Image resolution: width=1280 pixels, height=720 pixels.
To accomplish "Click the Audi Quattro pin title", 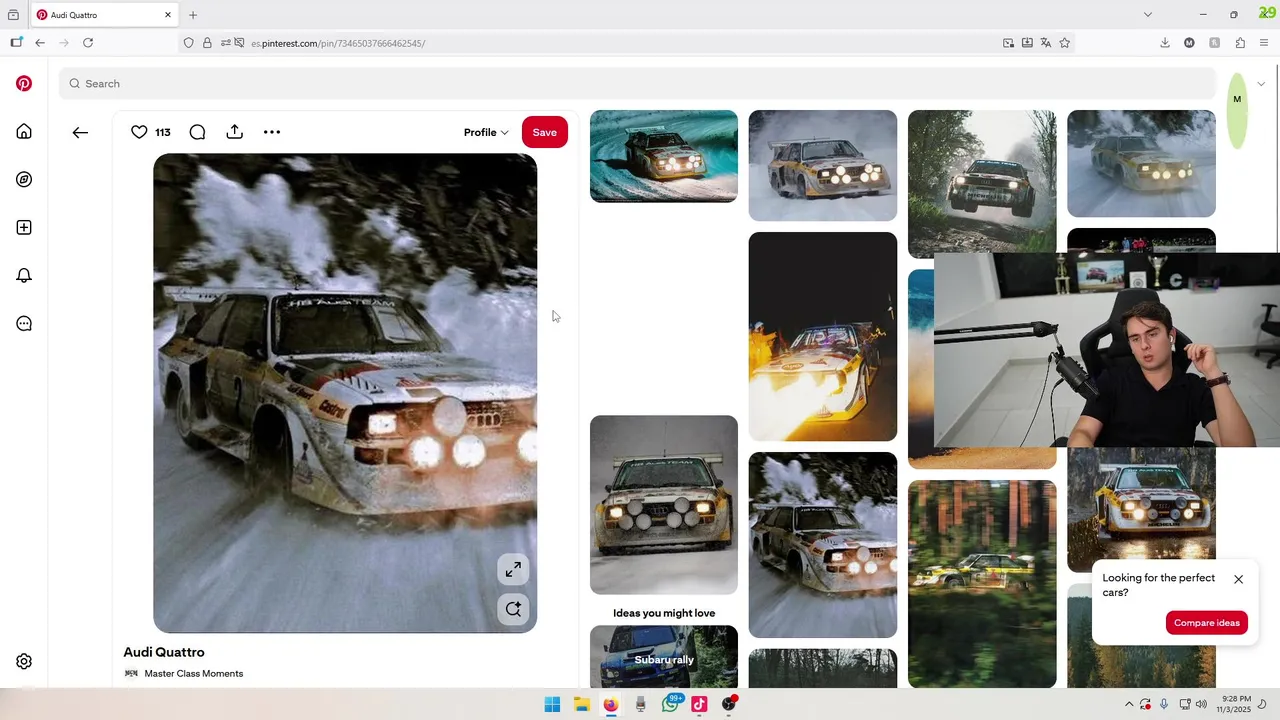I will tap(164, 652).
